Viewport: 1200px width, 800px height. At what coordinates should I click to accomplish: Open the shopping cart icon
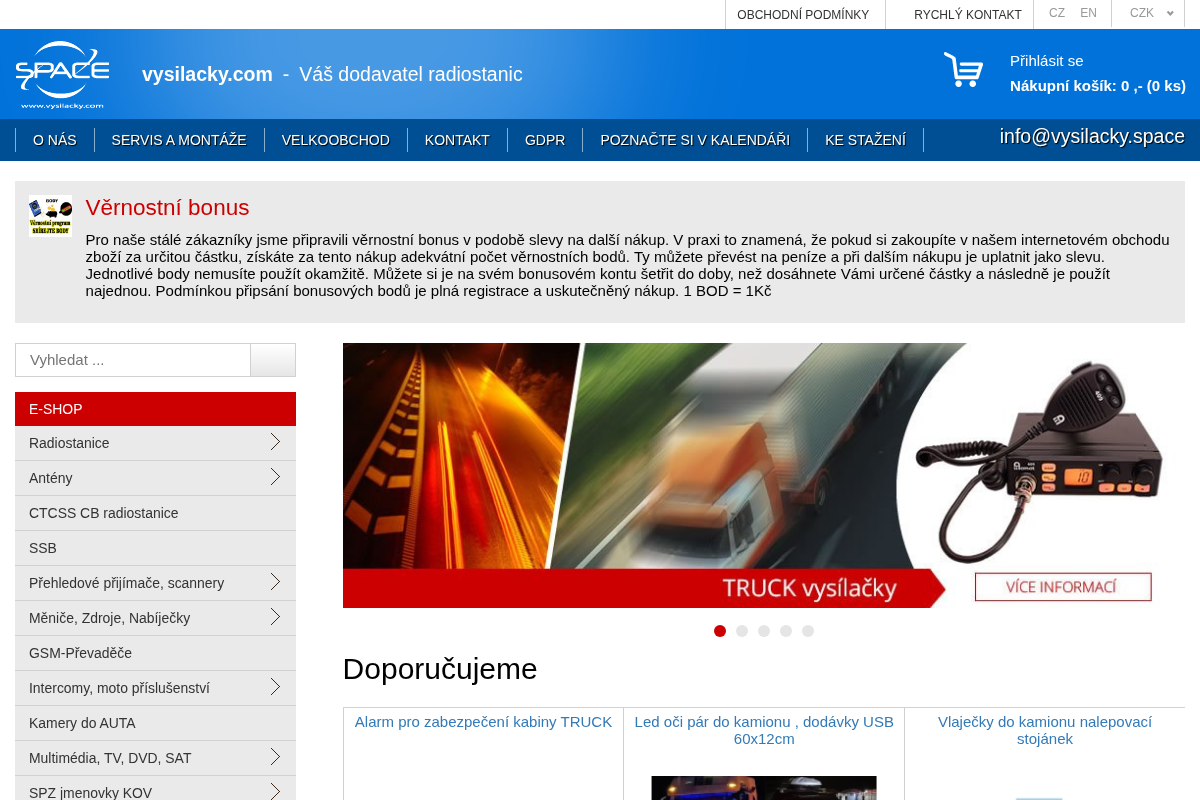click(x=964, y=70)
